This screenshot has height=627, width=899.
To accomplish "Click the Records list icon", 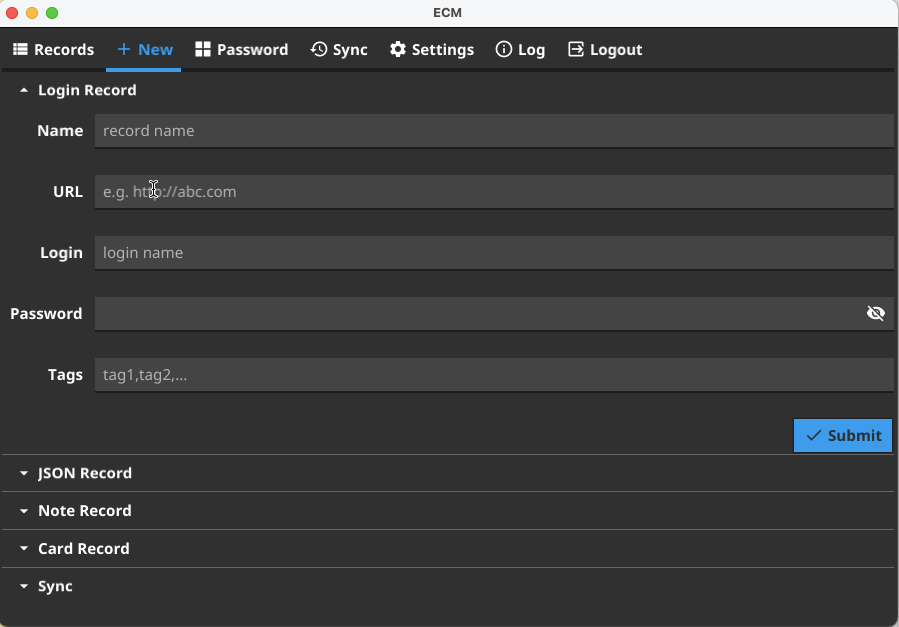I will [20, 50].
